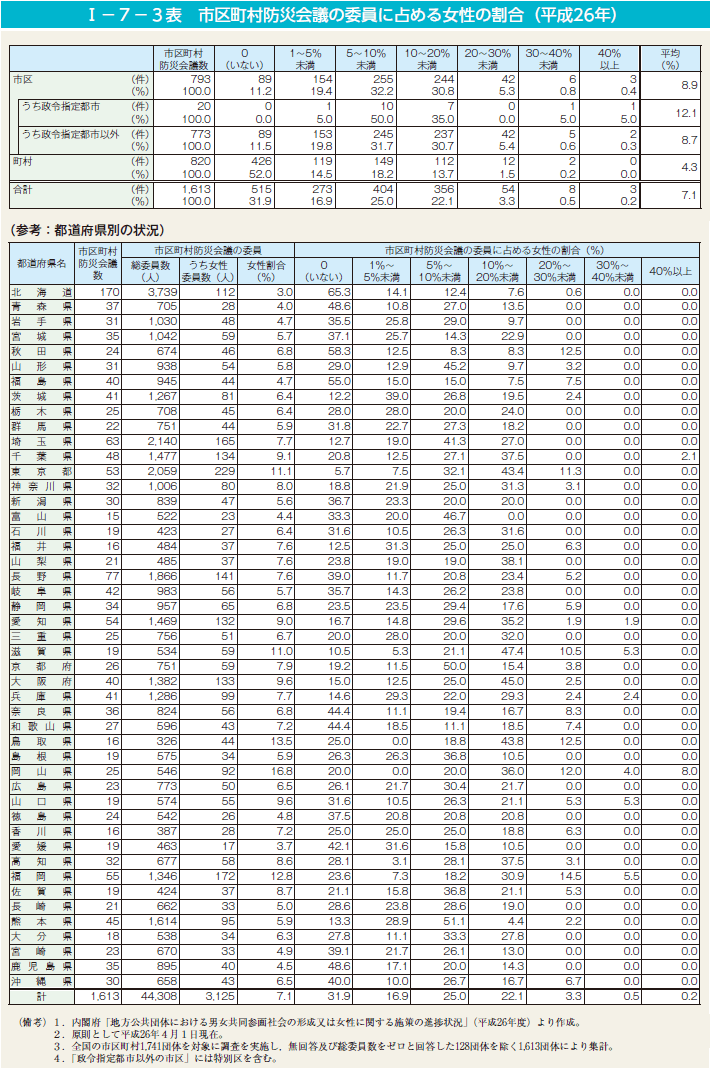Click the total female members value '3,125'
Image resolution: width=710 pixels, height=1068 pixels.
click(x=220, y=996)
